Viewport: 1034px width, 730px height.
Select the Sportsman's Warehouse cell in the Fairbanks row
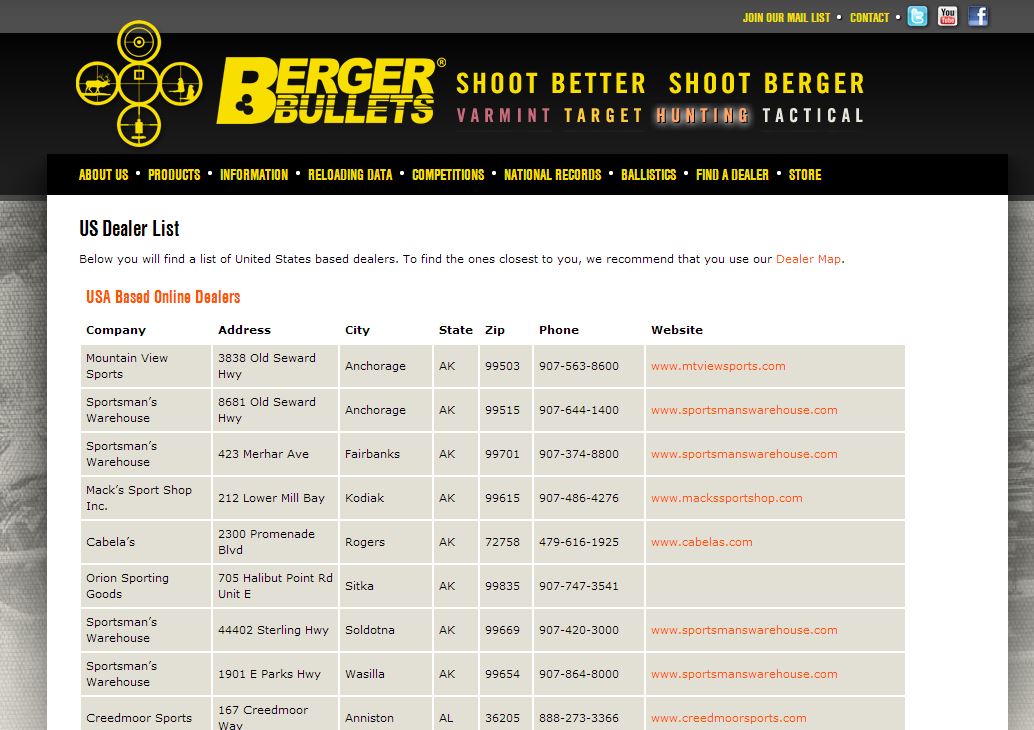pos(146,454)
